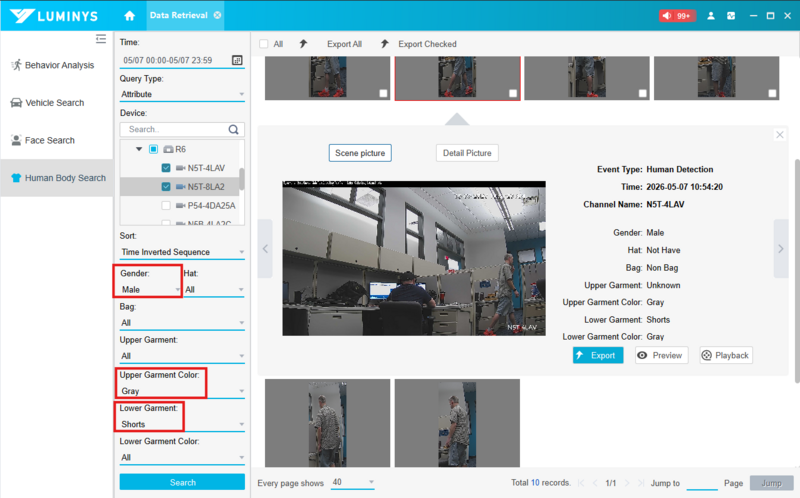Click the Jump button
This screenshot has height=498, width=800.
pyautogui.click(x=771, y=483)
